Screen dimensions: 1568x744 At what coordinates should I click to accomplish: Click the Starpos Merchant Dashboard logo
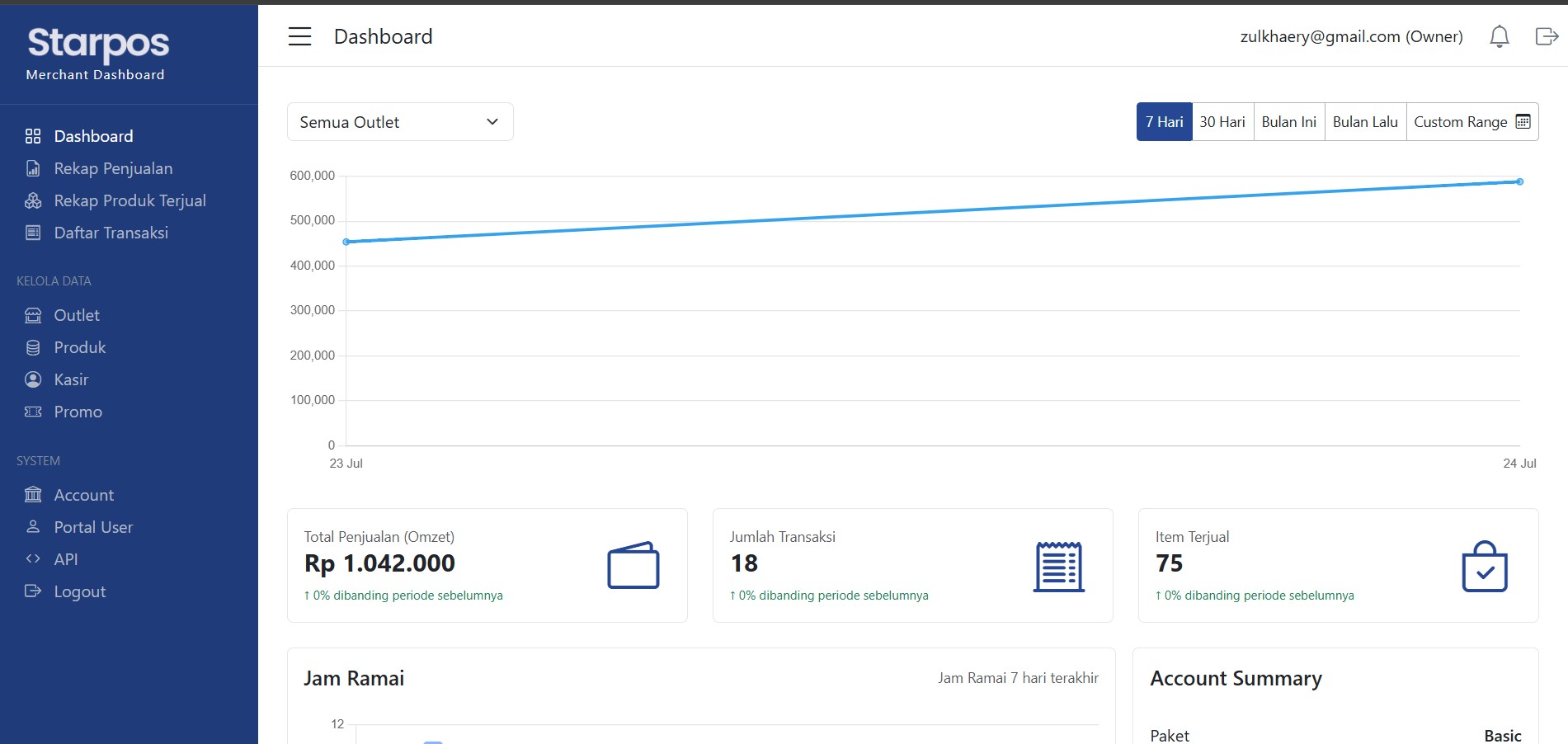click(97, 54)
